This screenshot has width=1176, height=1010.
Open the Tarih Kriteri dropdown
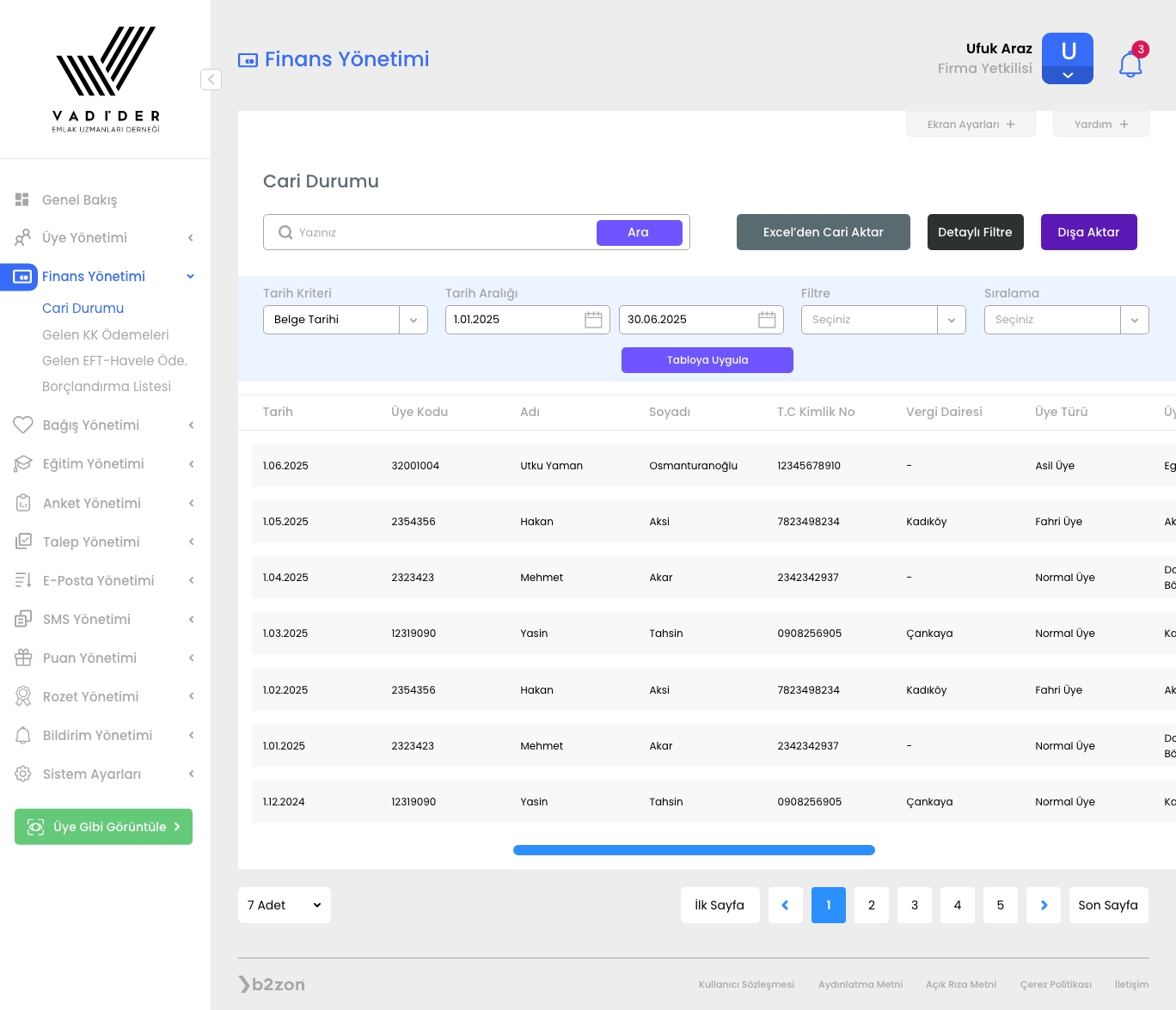(413, 320)
